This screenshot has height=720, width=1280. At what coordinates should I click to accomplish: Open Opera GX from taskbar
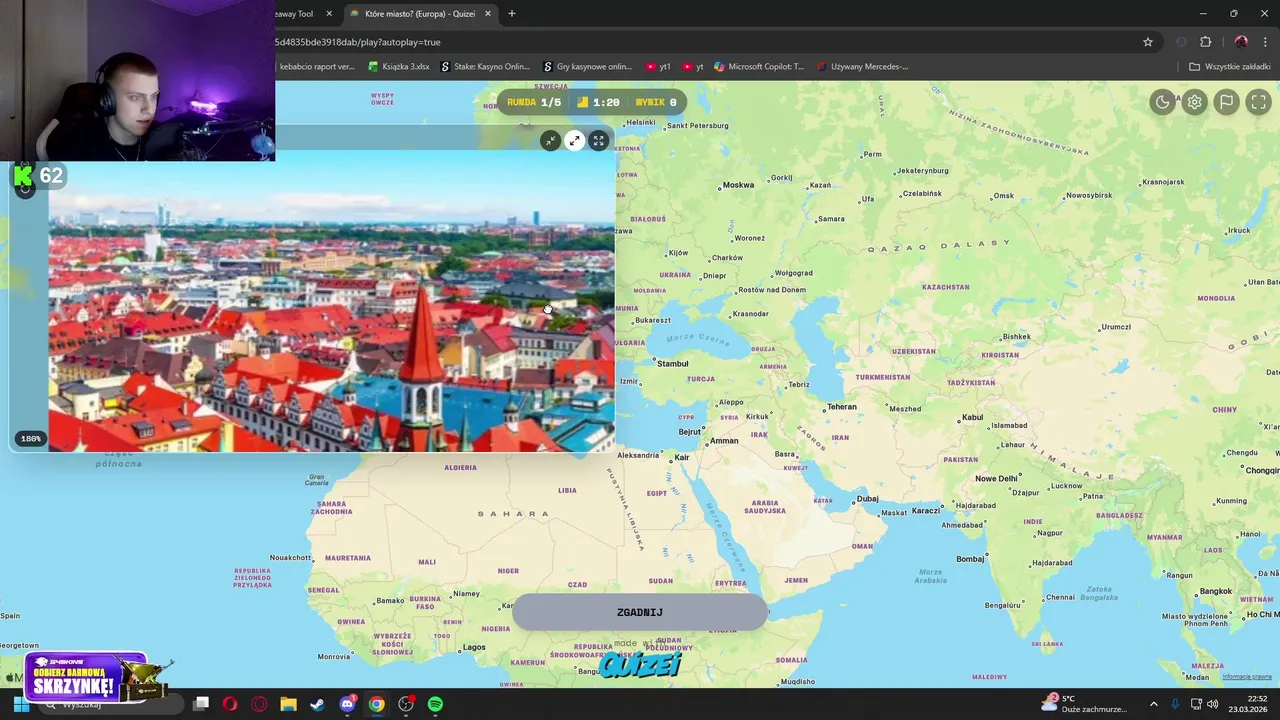point(259,704)
